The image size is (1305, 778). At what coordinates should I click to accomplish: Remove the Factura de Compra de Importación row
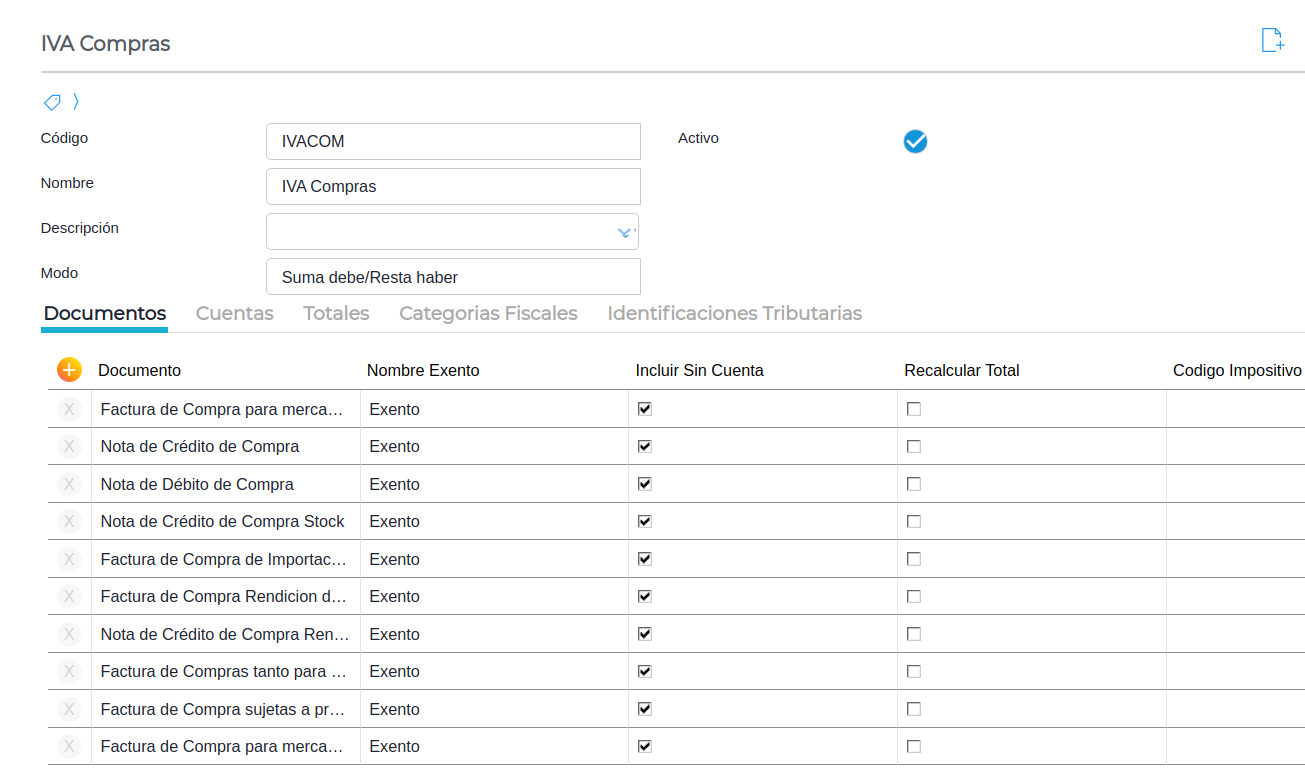point(69,559)
